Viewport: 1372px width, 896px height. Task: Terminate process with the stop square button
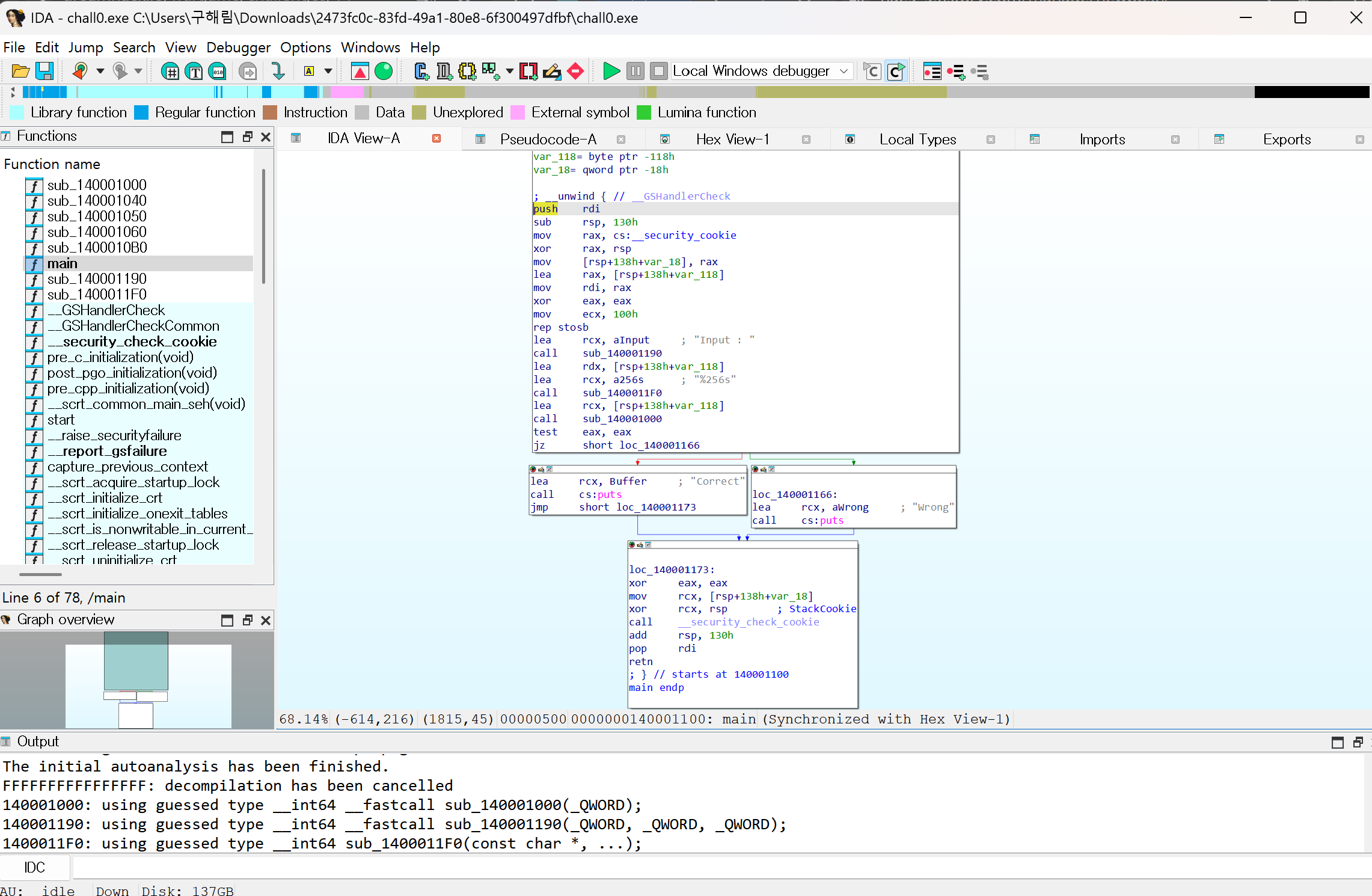659,72
